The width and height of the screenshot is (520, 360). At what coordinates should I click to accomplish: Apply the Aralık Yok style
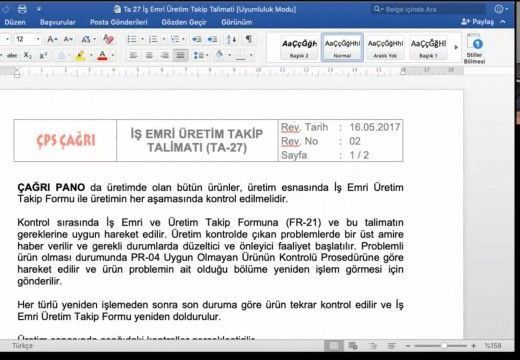[385, 47]
